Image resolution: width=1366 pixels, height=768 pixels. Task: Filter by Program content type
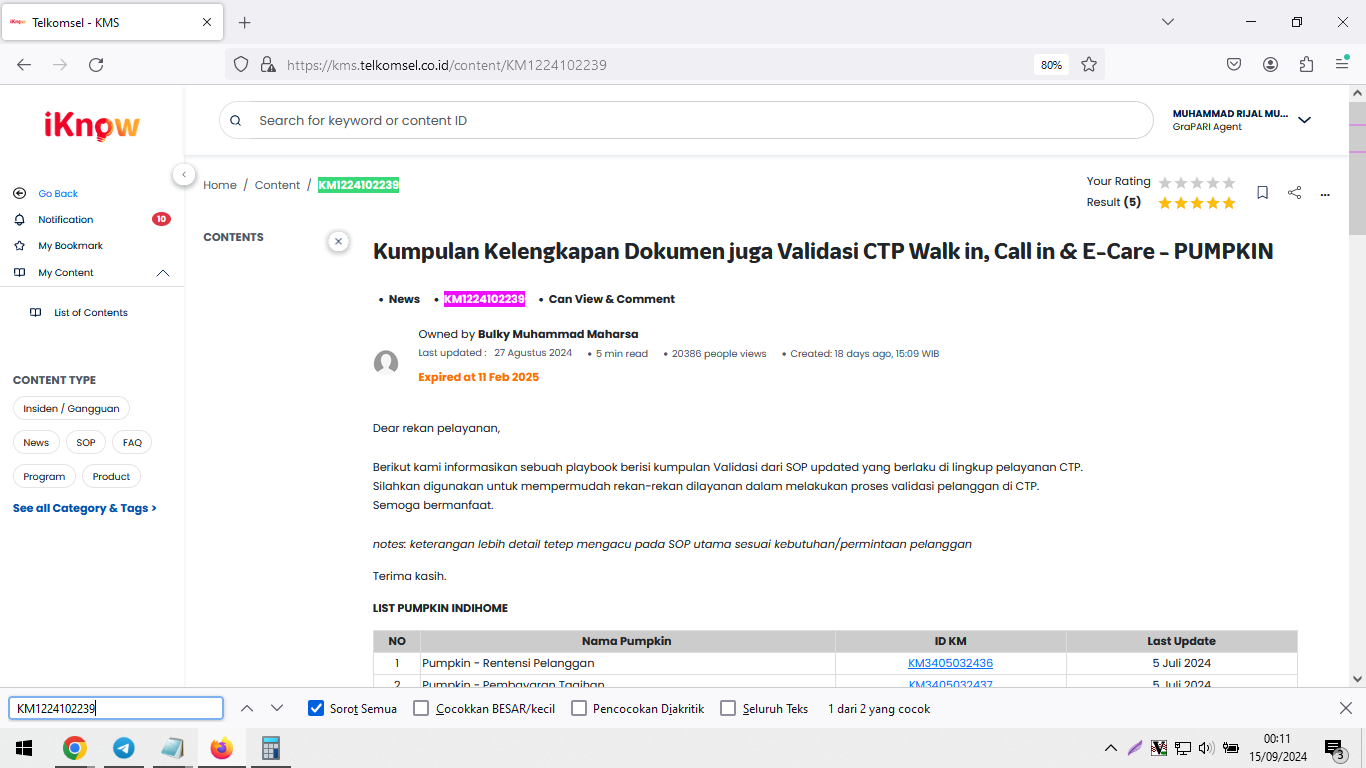coord(44,477)
